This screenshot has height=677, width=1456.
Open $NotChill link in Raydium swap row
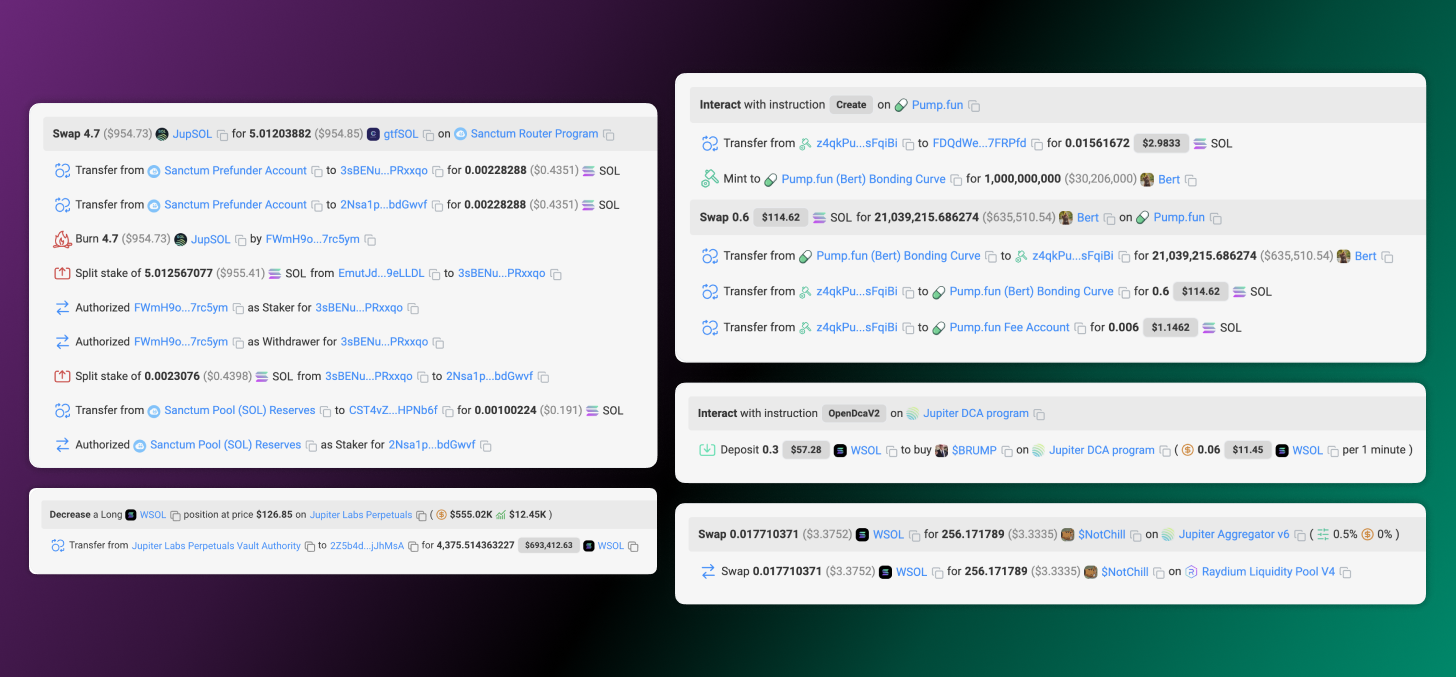click(1125, 572)
